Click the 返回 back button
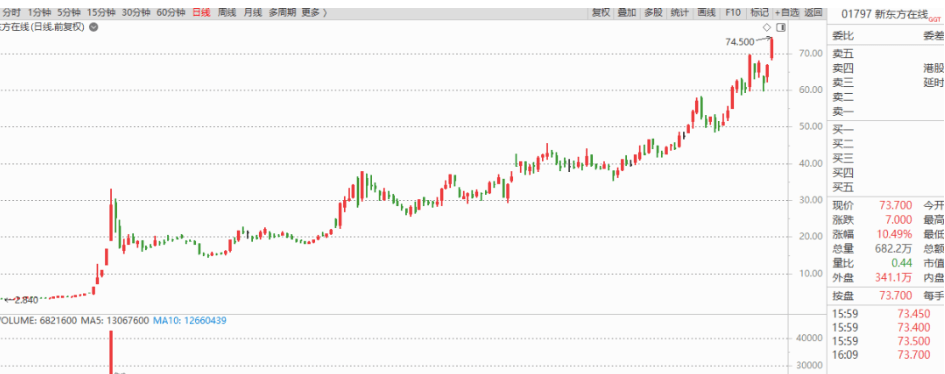The width and height of the screenshot is (945, 374). coord(813,12)
